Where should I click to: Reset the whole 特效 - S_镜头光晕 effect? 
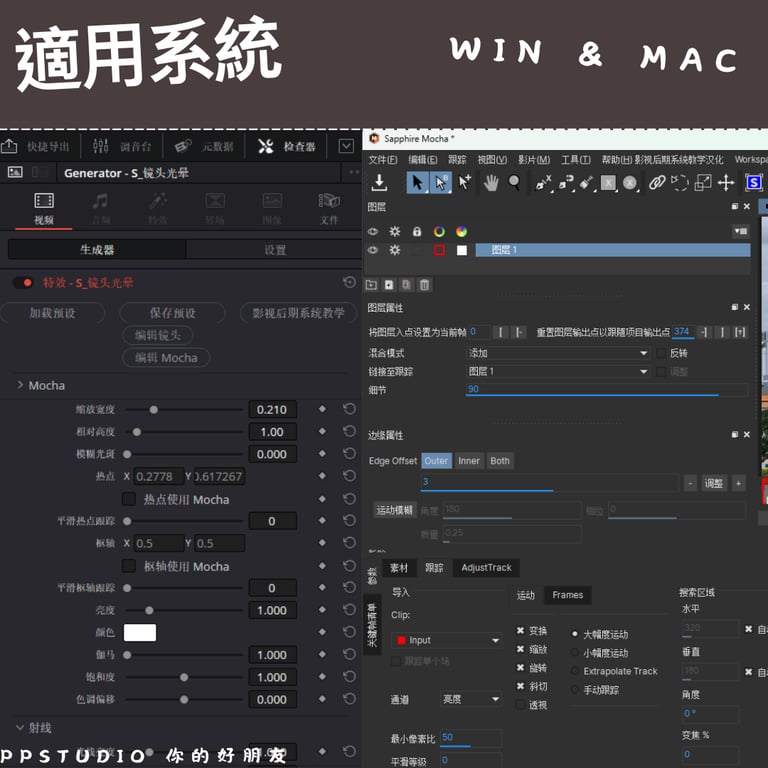click(349, 282)
